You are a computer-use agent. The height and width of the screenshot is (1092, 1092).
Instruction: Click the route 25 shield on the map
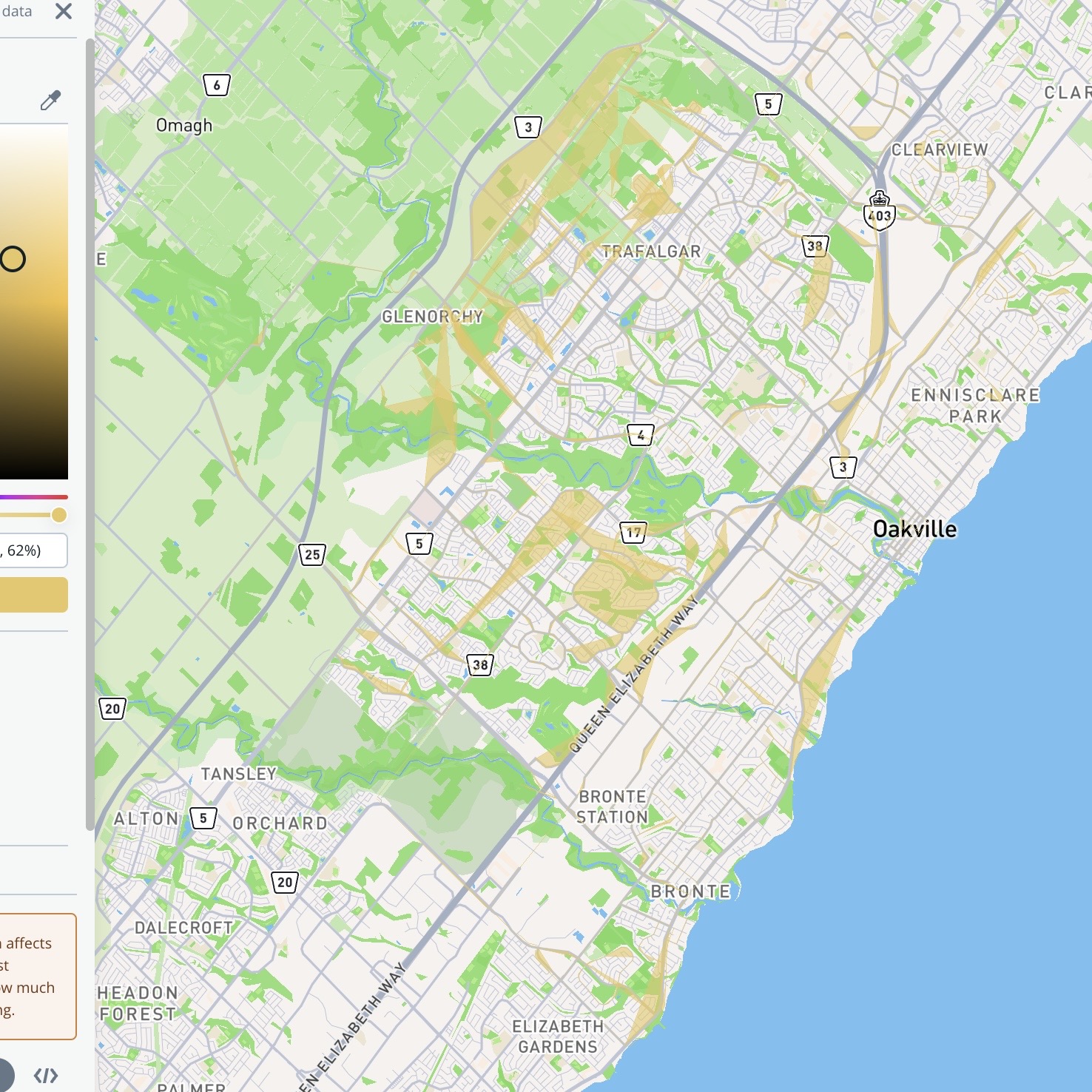(x=313, y=556)
